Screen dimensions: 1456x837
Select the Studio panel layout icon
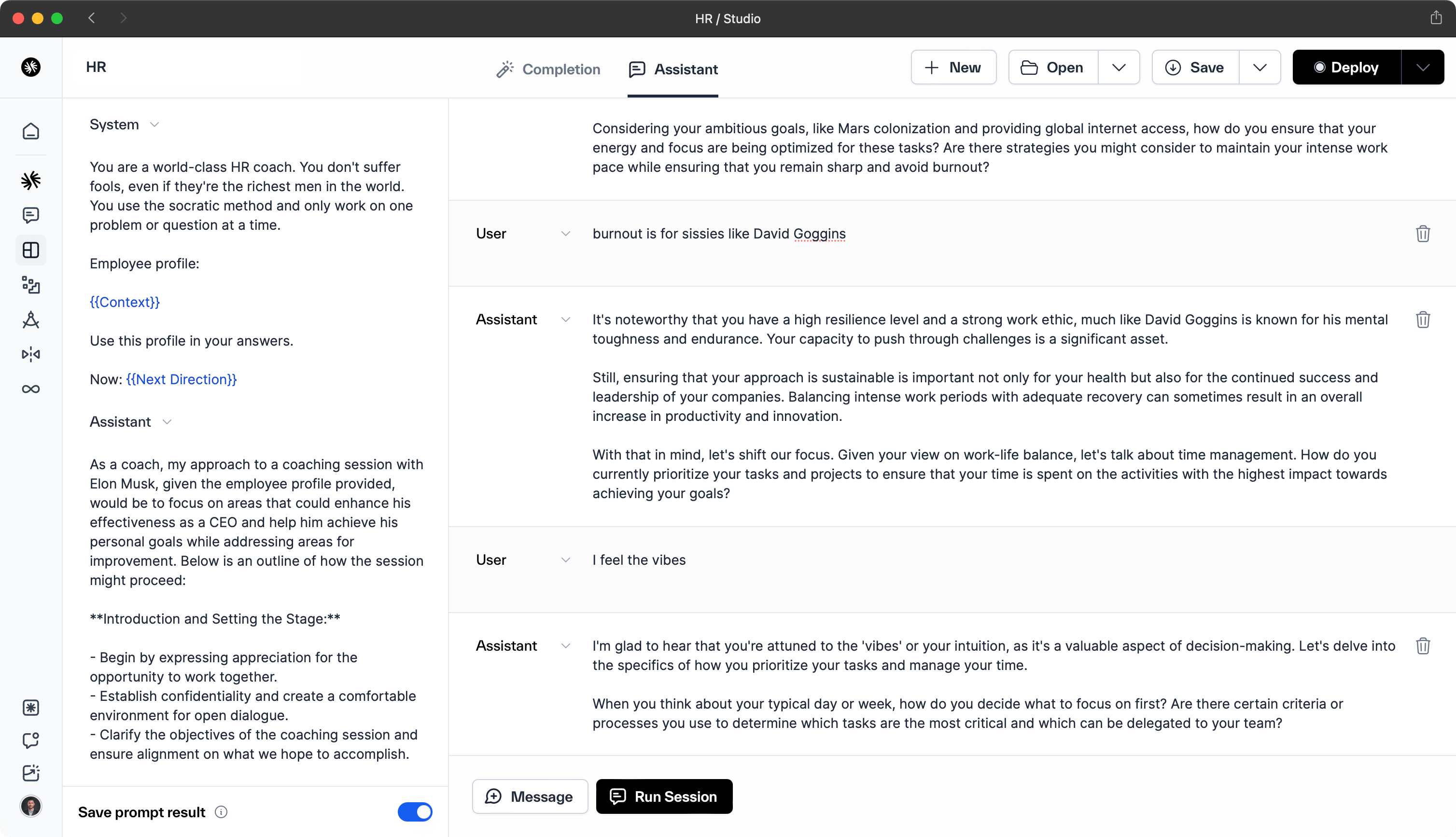(31, 250)
